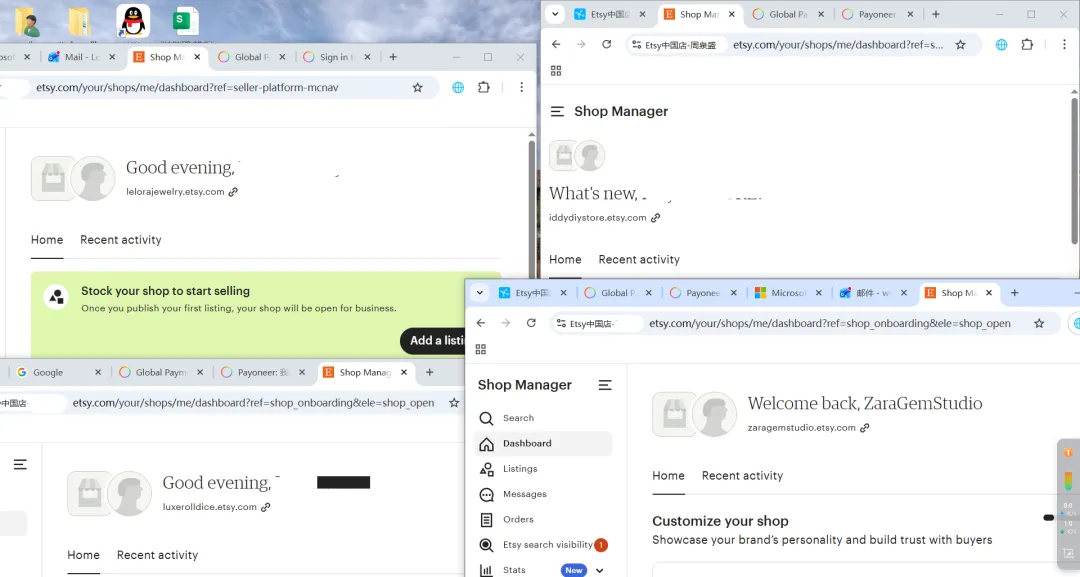This screenshot has height=577, width=1080.
Task: Click Add a listing button
Action: click(x=433, y=340)
